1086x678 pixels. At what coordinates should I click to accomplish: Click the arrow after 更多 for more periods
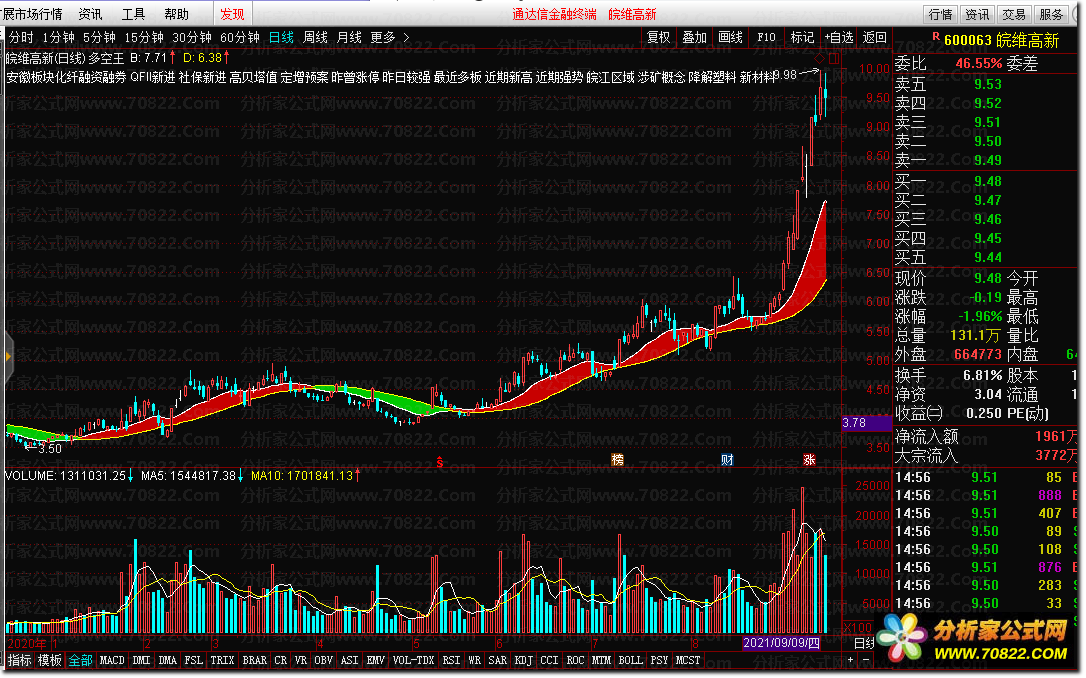point(407,37)
